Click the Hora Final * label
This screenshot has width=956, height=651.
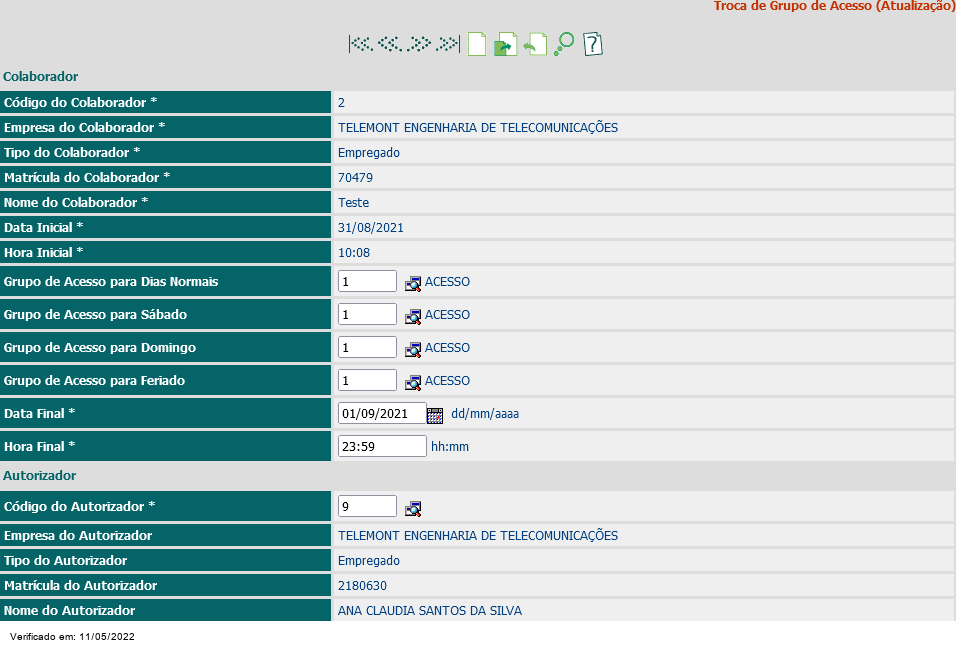coord(40,446)
